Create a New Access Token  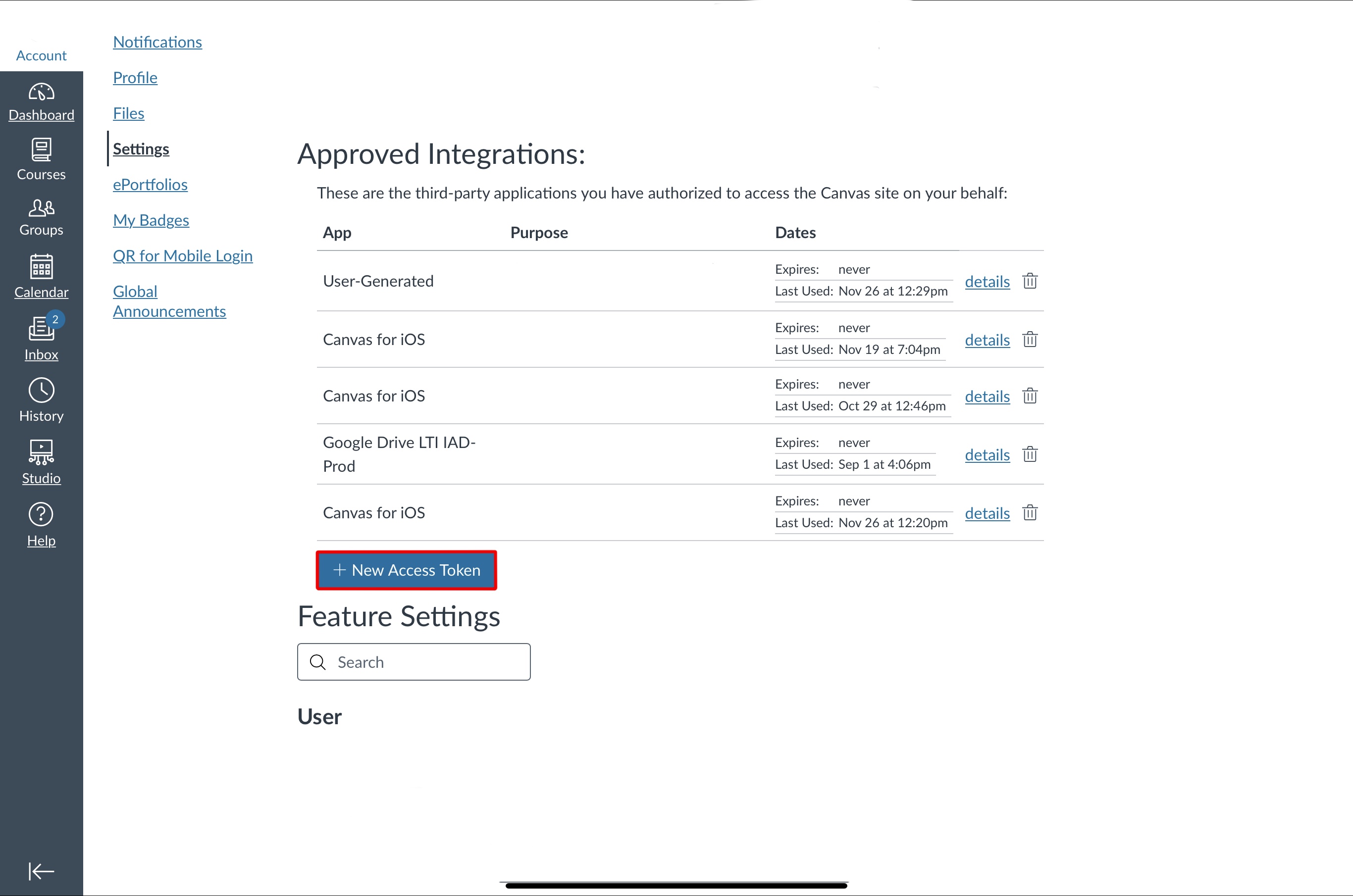[x=407, y=570]
